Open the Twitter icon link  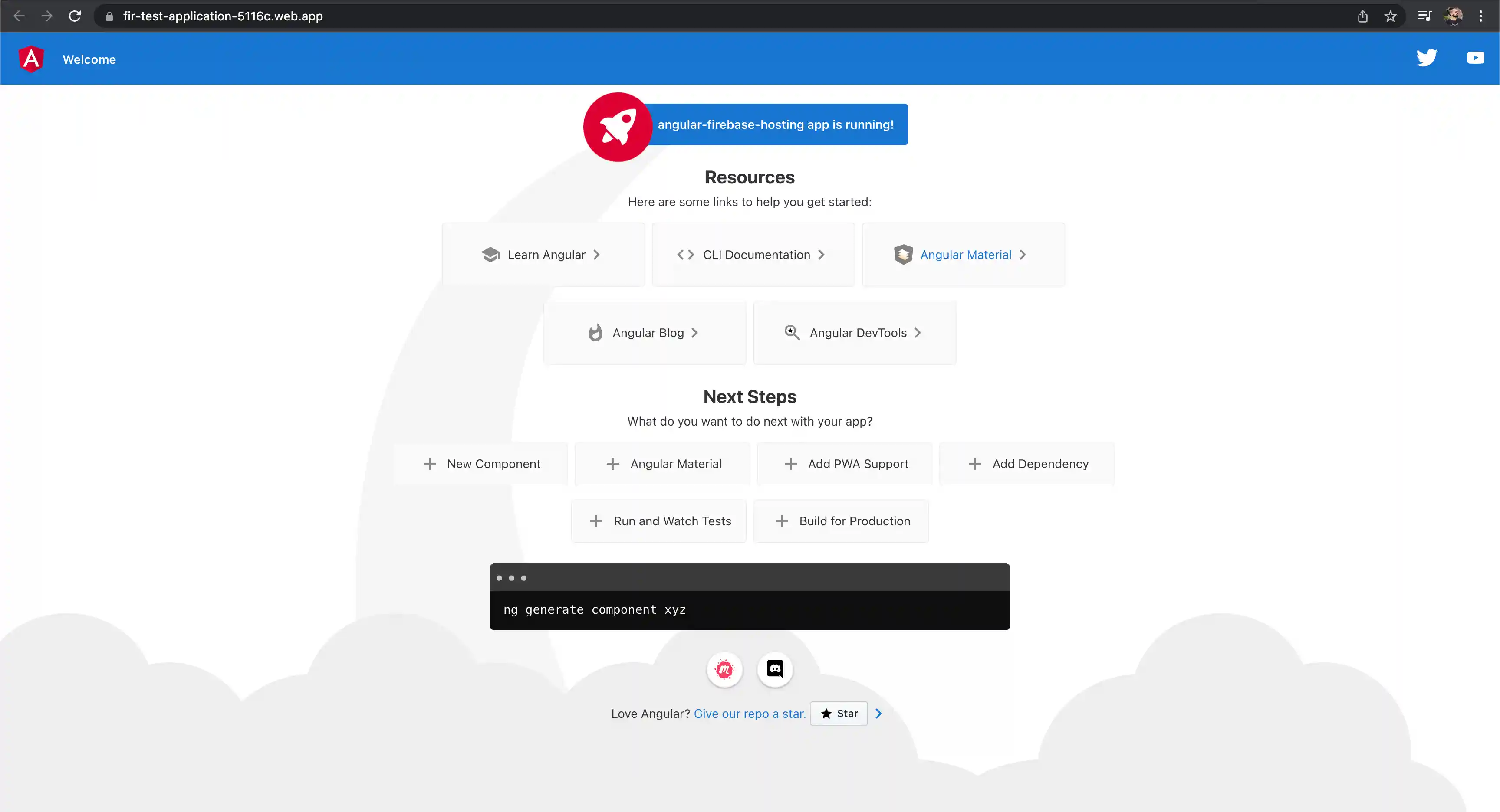pos(1427,58)
